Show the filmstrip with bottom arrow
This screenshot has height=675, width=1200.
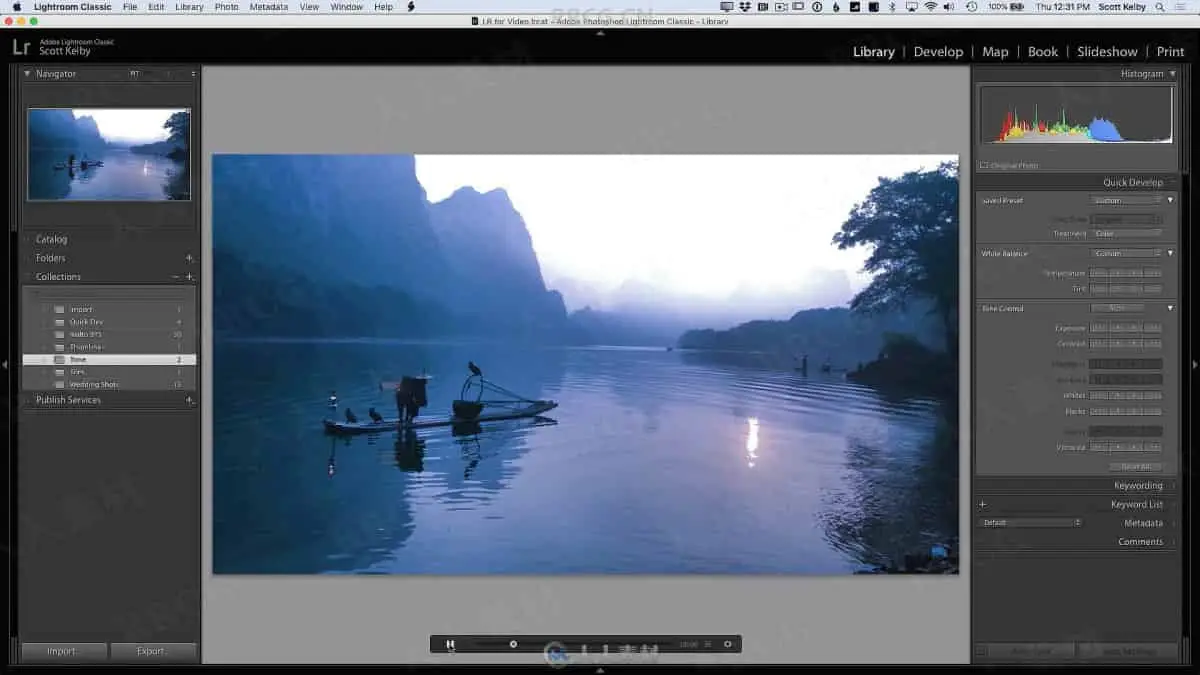tap(600, 670)
